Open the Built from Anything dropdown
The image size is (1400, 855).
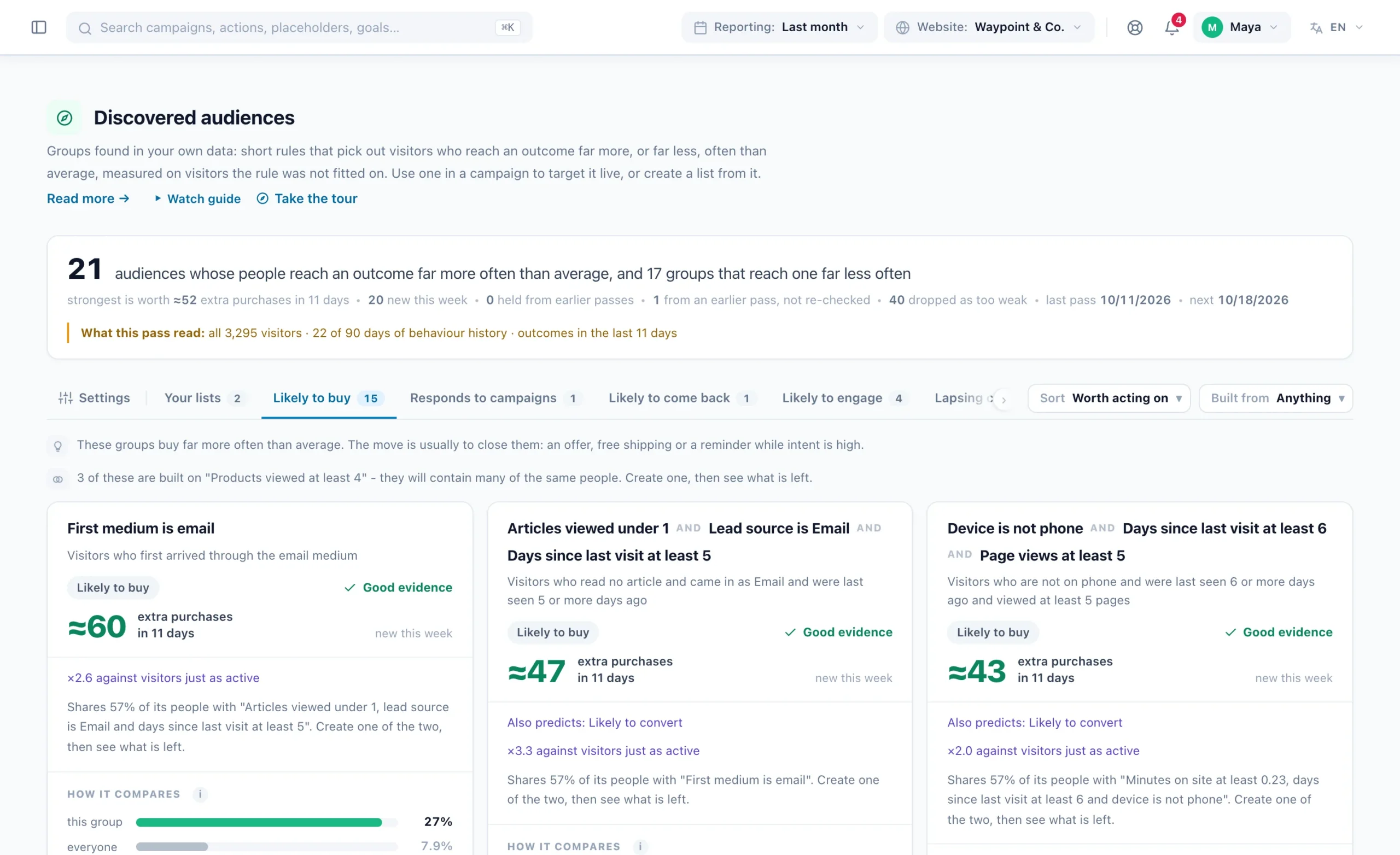pos(1275,398)
